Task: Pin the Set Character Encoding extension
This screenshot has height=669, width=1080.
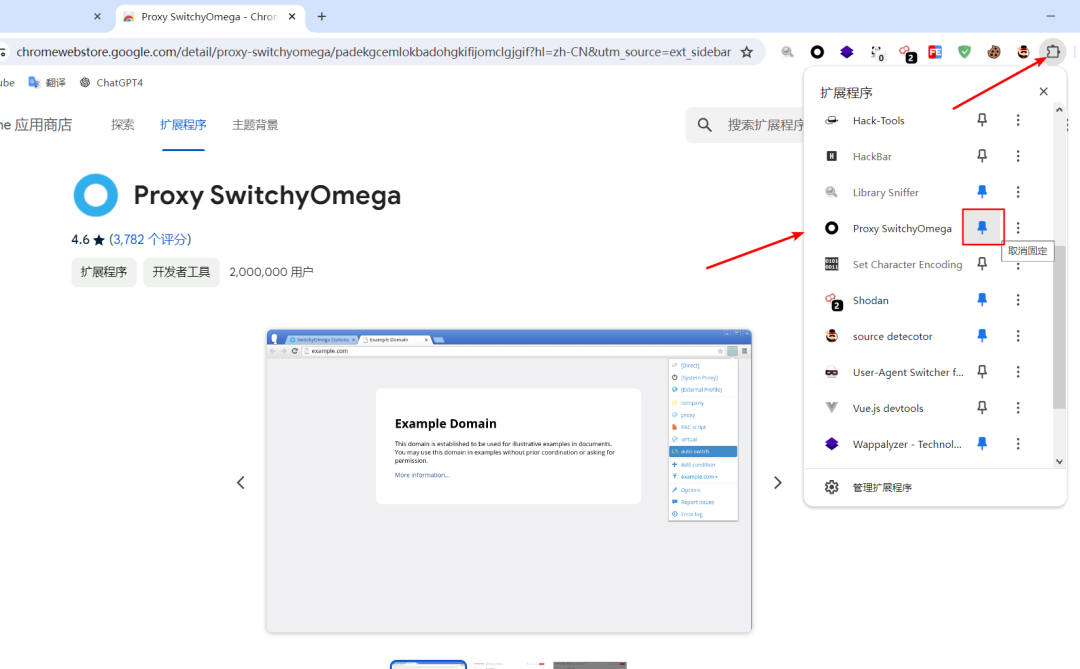Action: [982, 264]
